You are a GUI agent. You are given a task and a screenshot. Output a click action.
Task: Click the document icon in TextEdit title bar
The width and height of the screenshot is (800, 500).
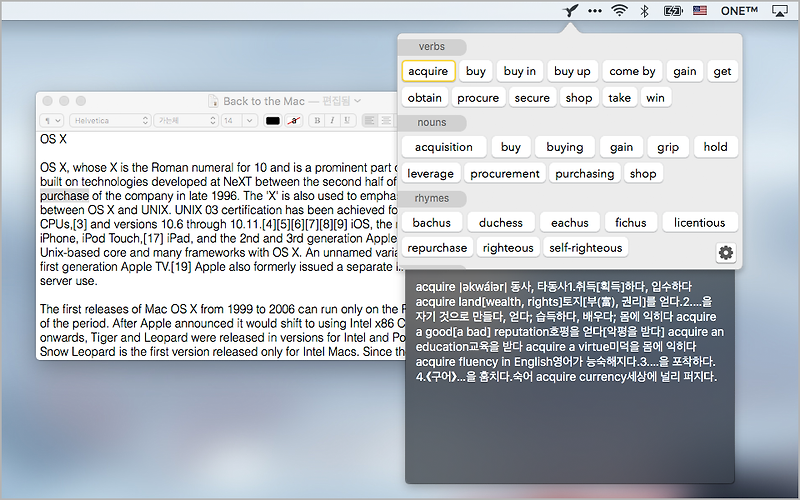[x=213, y=101]
